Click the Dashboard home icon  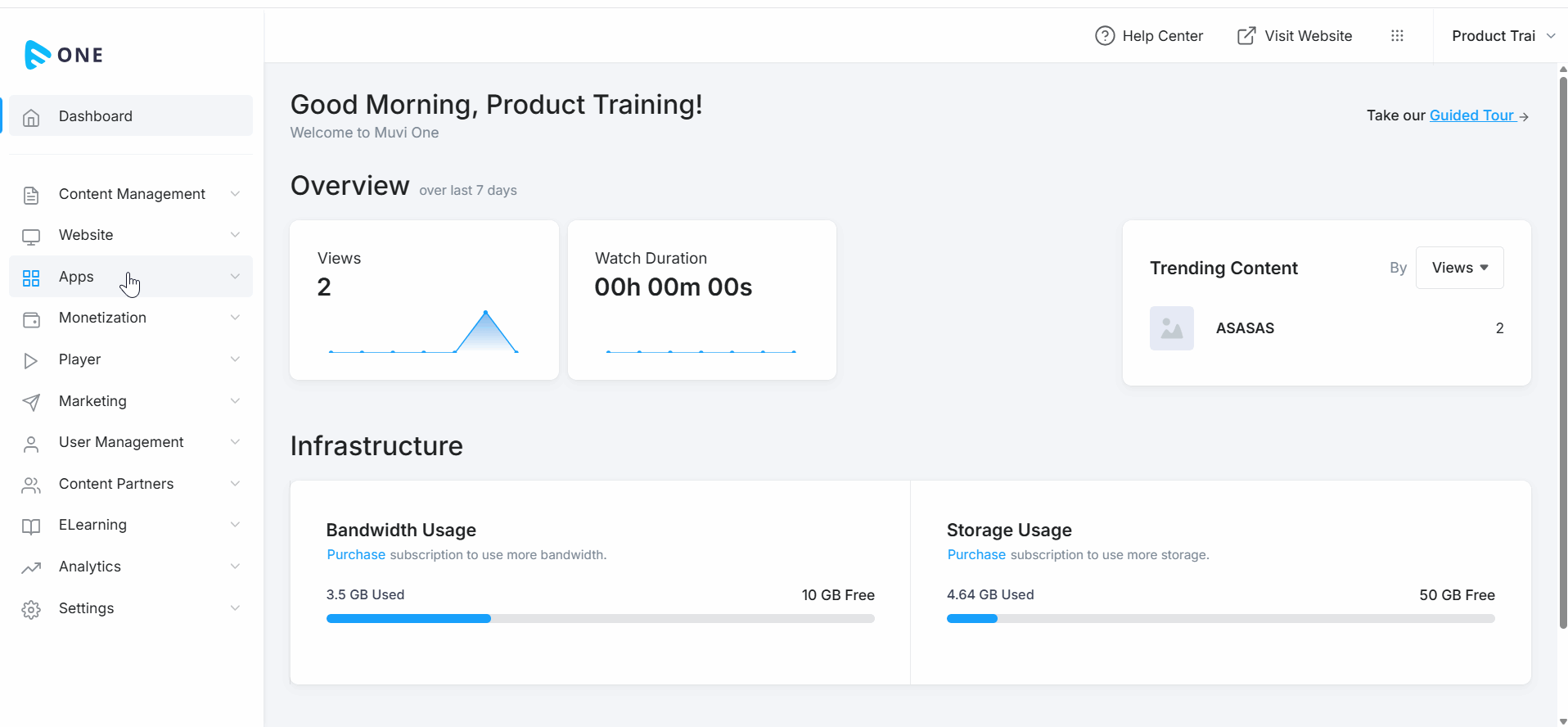click(x=31, y=117)
